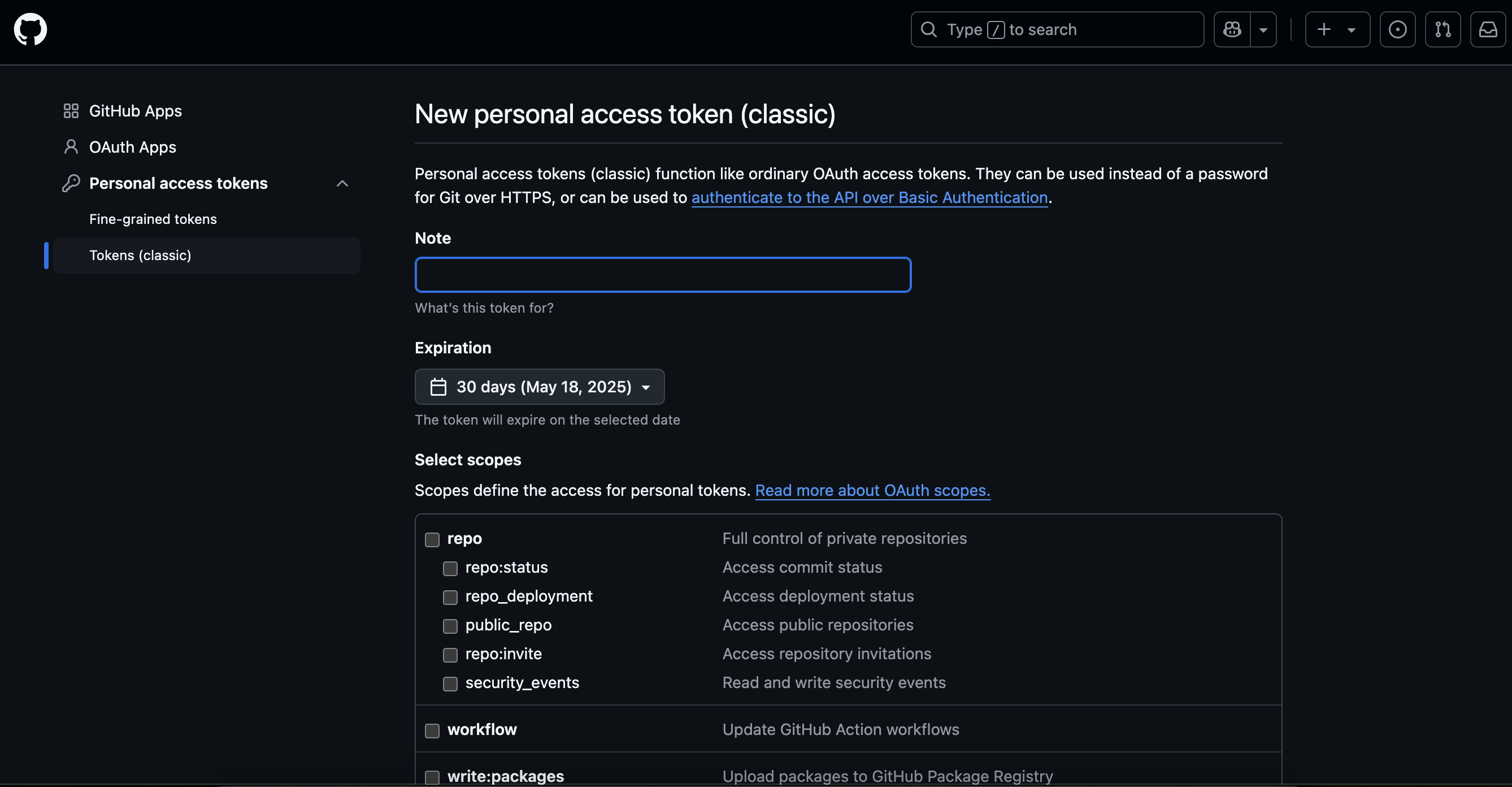Click 'Read and write security events' text
Viewport: 1512px width, 787px height.
[x=833, y=682]
